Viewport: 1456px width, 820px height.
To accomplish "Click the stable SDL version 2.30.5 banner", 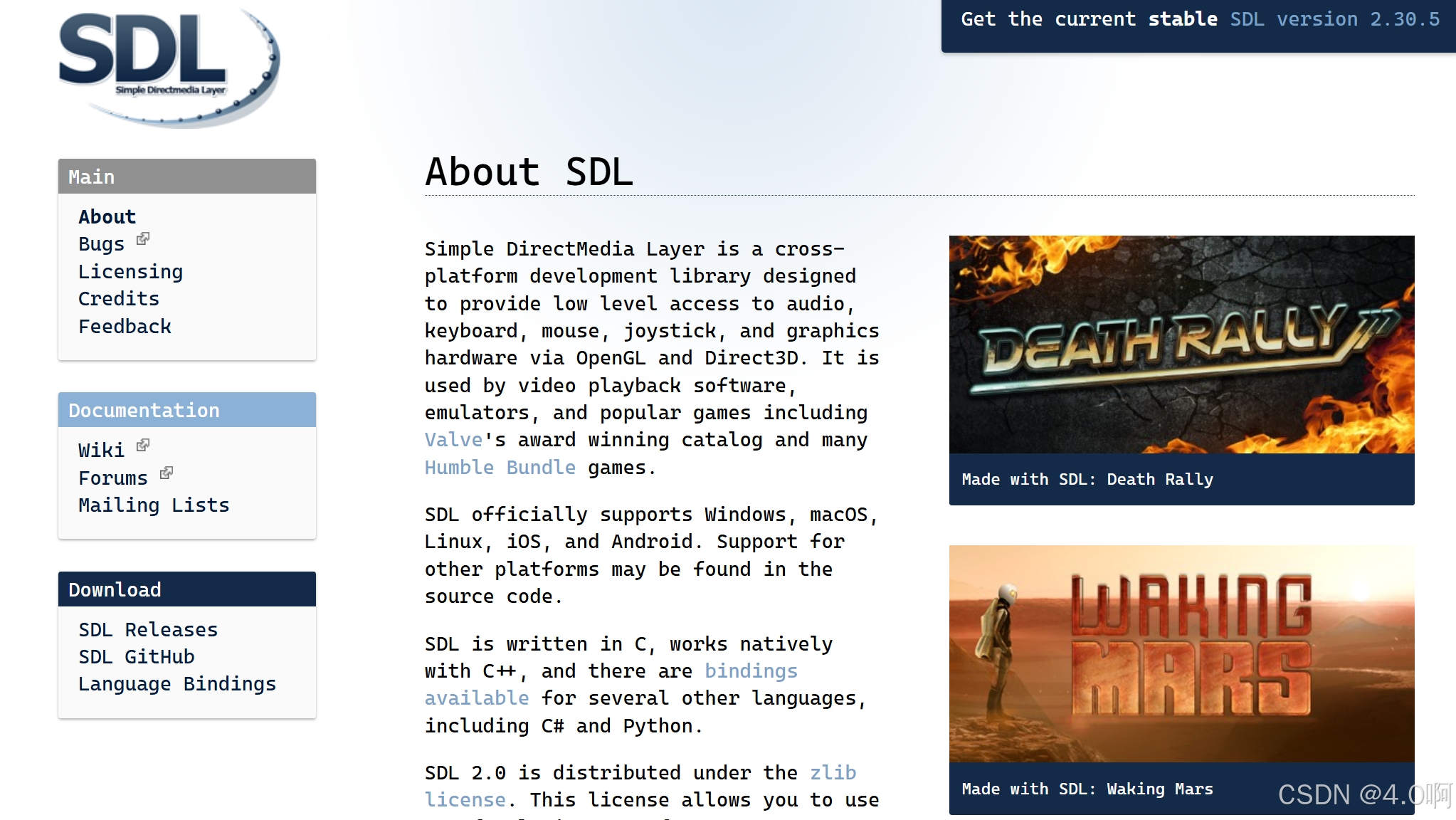I will point(1198,19).
